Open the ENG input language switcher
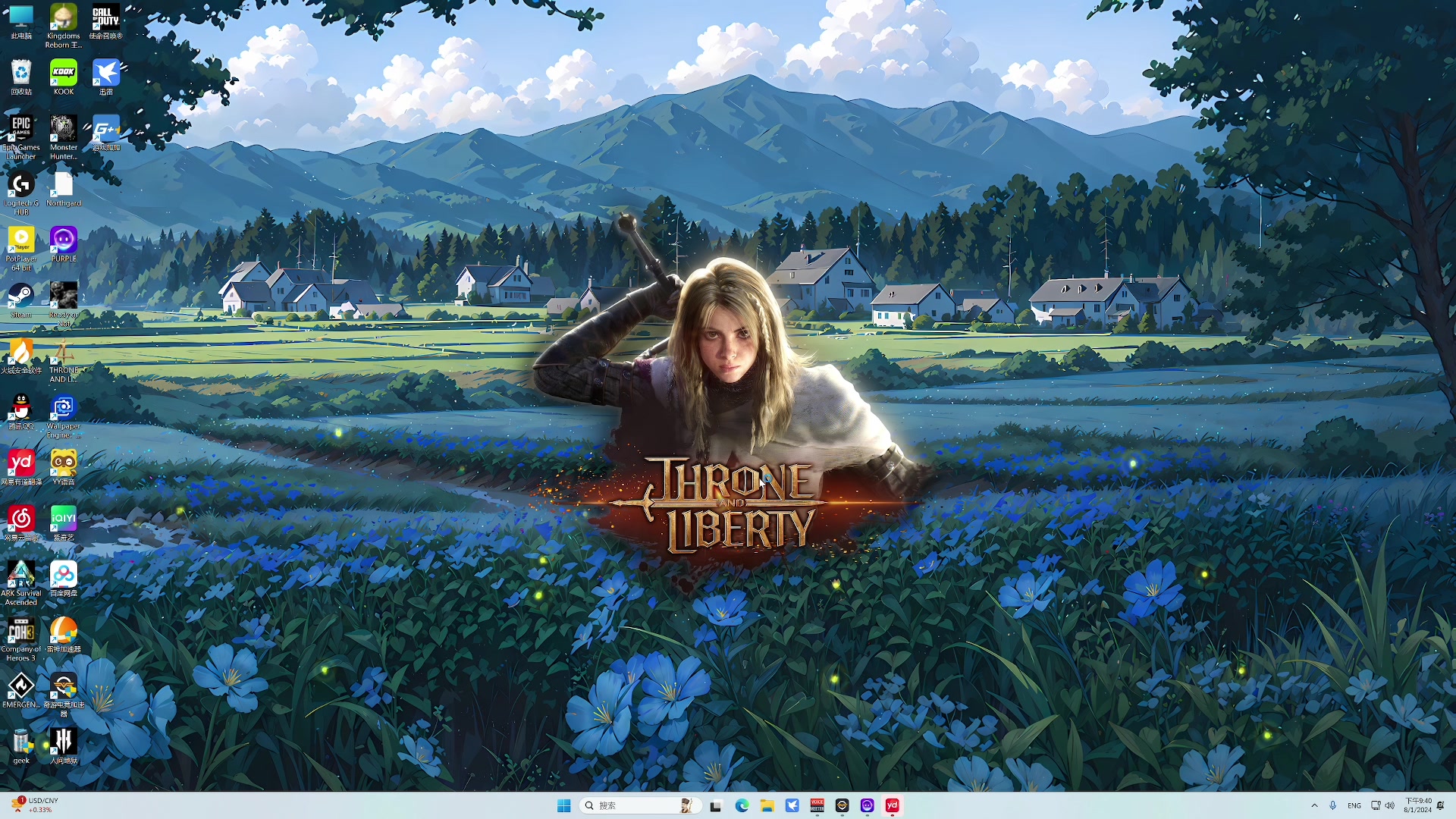This screenshot has width=1456, height=819. tap(1354, 805)
